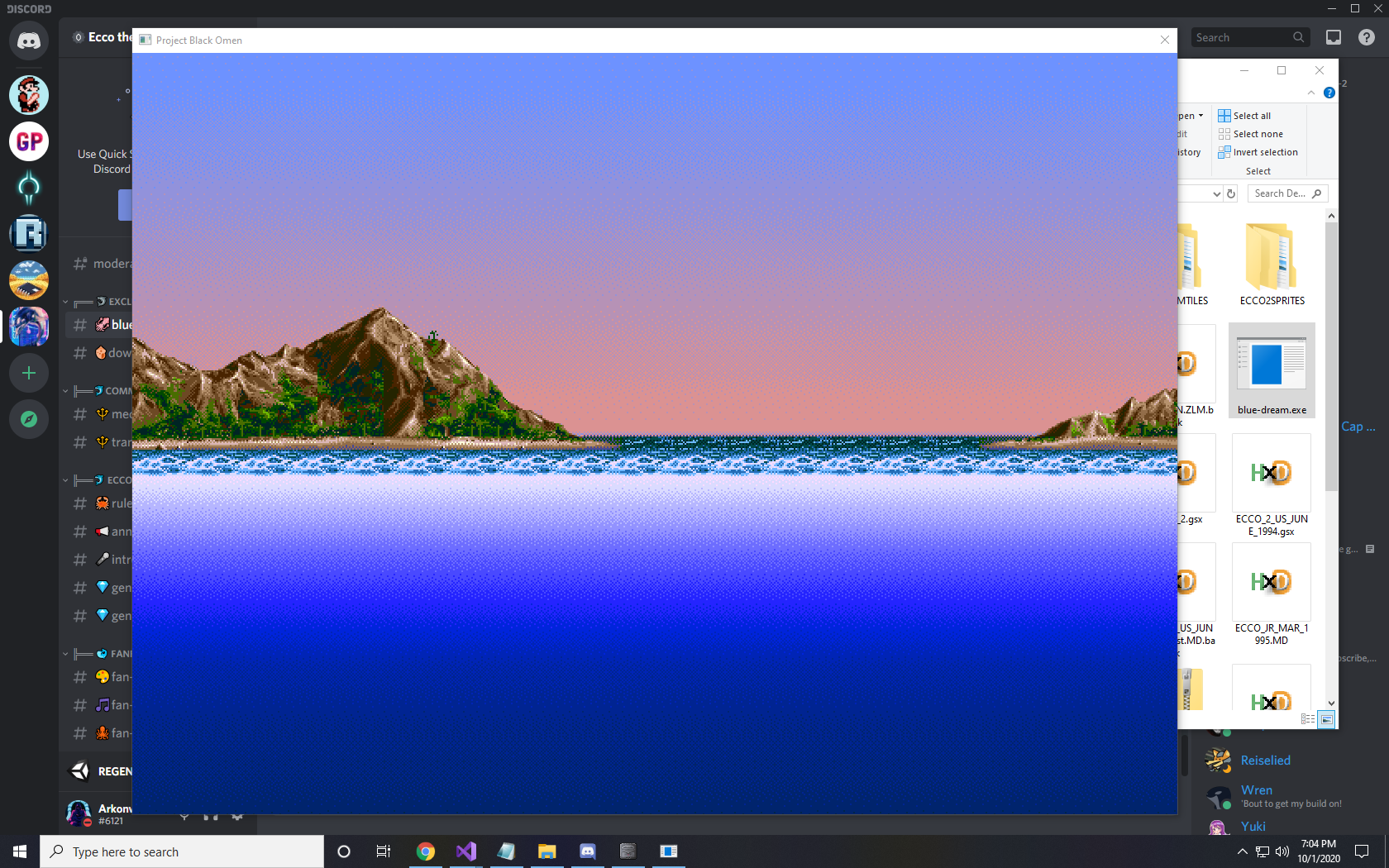This screenshot has height=868, width=1389.
Task: Open Task View on the taskbar
Action: click(x=384, y=851)
